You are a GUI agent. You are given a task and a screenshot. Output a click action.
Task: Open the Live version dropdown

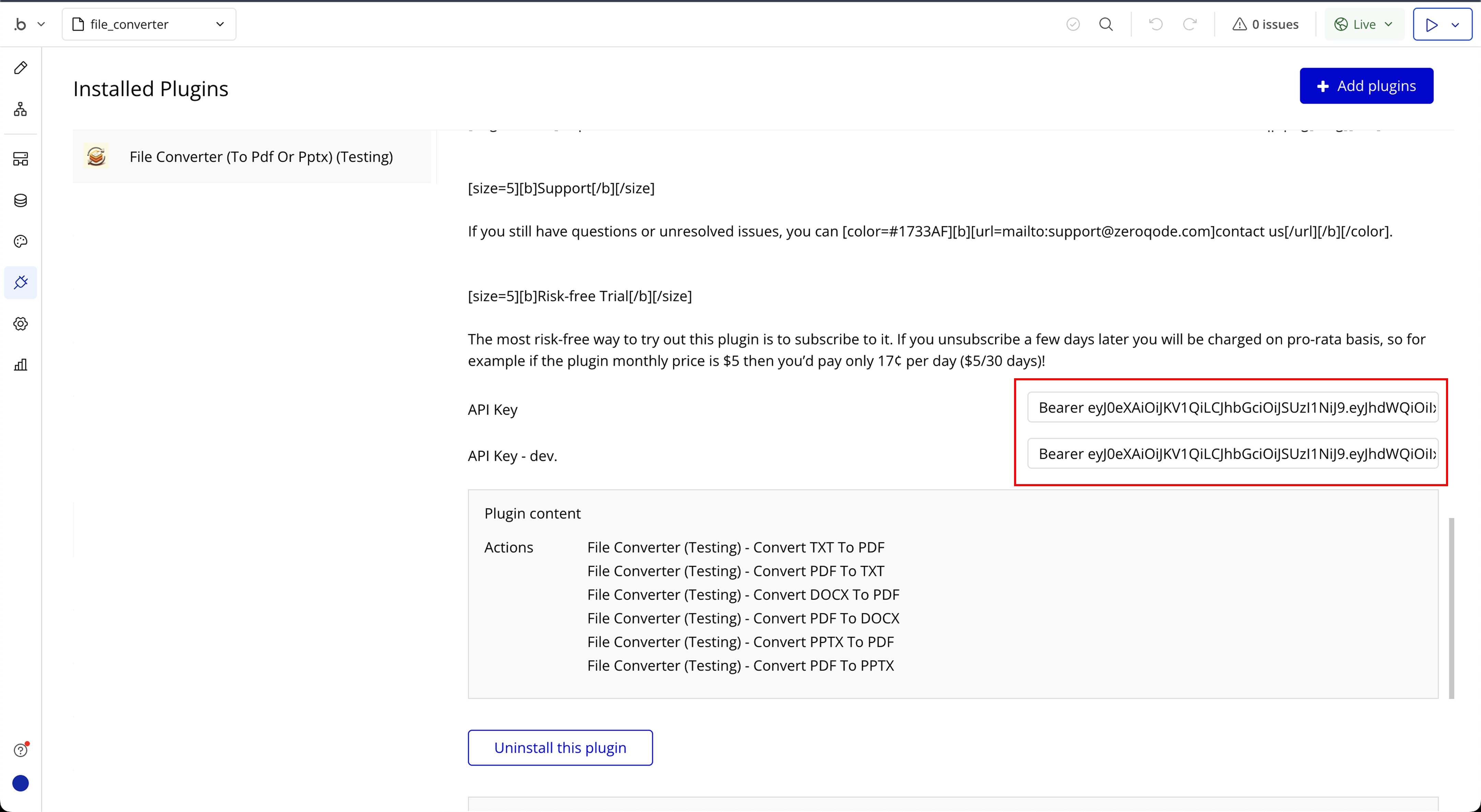pyautogui.click(x=1364, y=24)
